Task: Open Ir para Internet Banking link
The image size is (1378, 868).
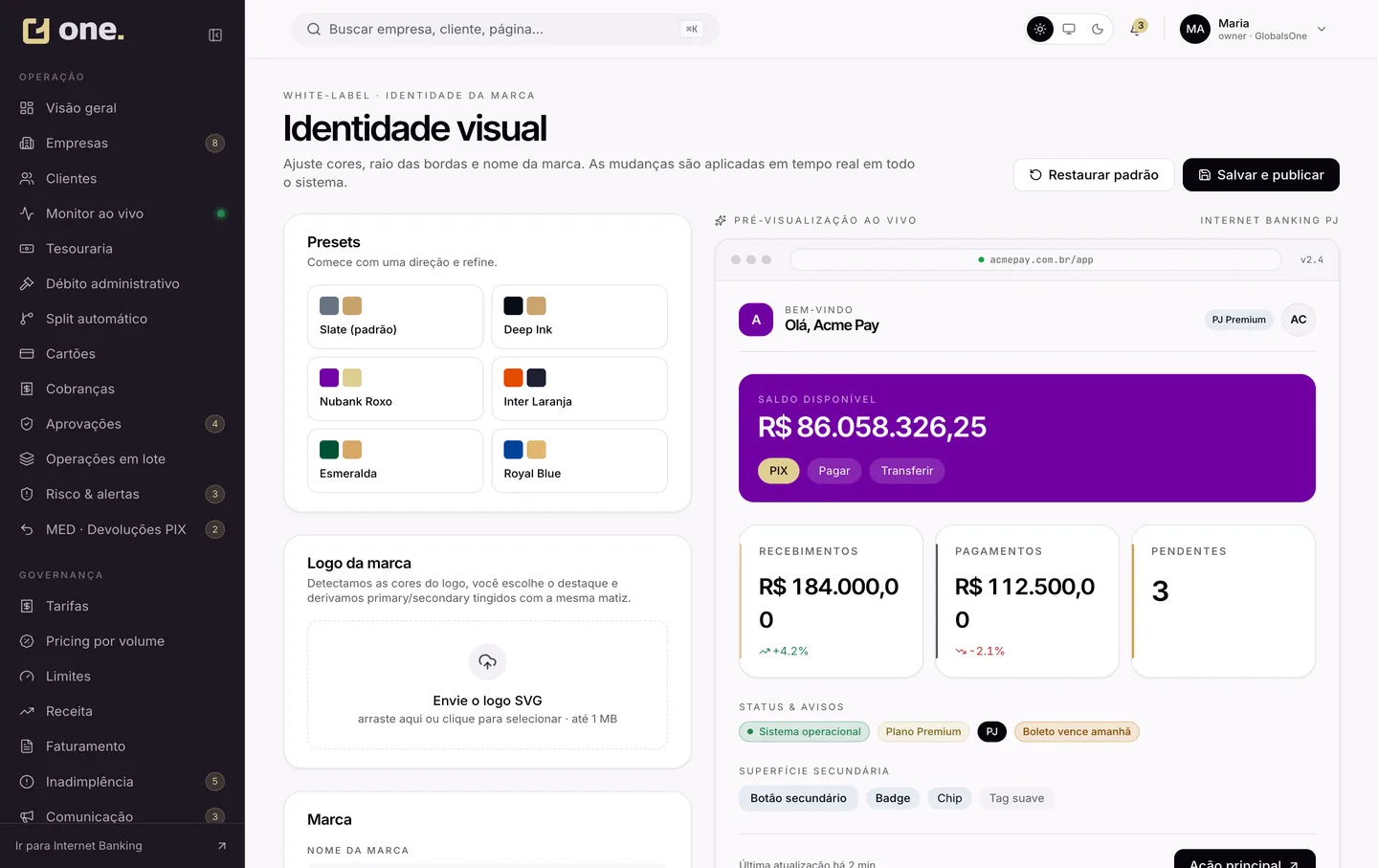Action: (x=122, y=846)
